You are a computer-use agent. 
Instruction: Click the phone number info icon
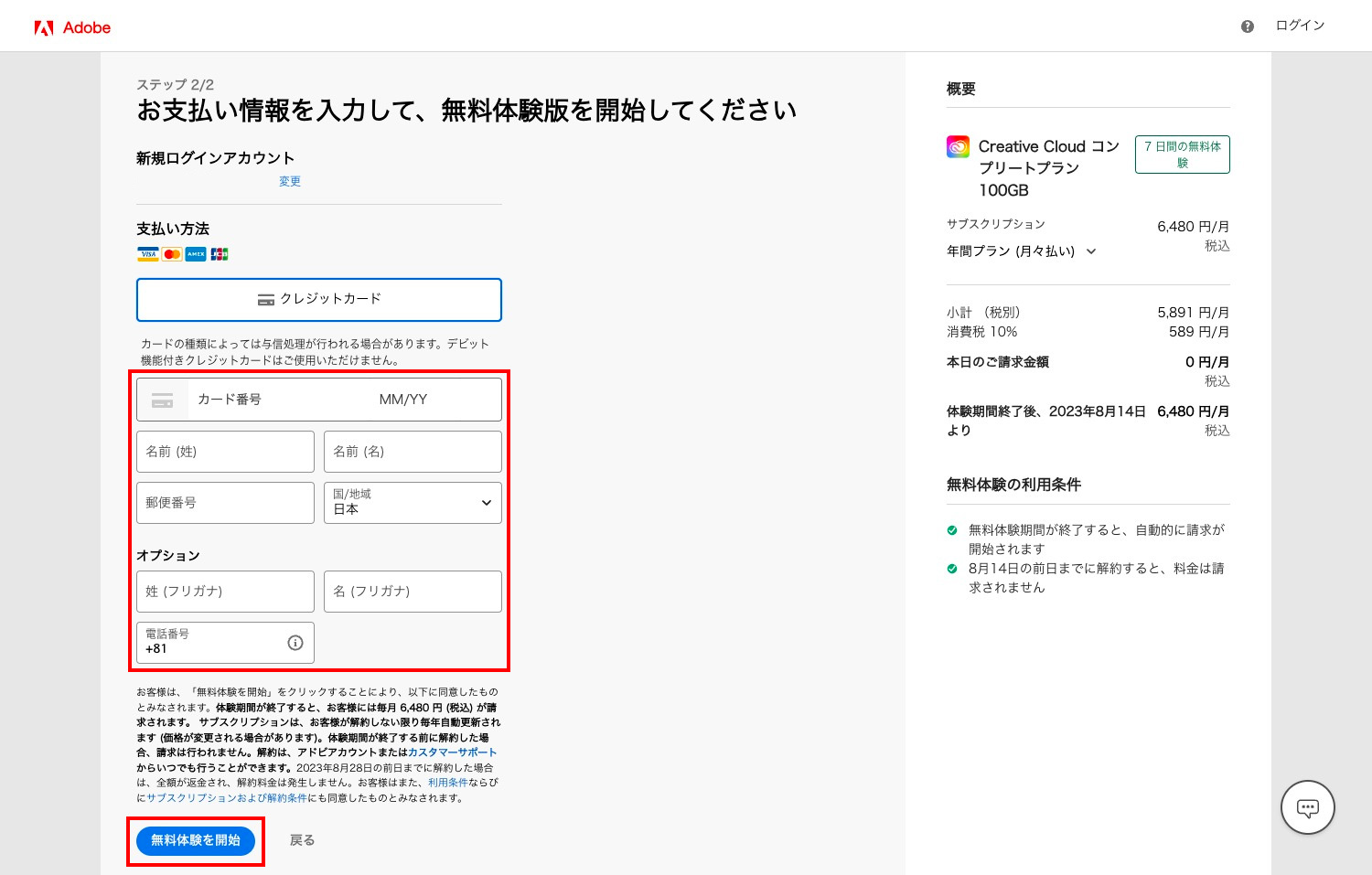[x=295, y=643]
